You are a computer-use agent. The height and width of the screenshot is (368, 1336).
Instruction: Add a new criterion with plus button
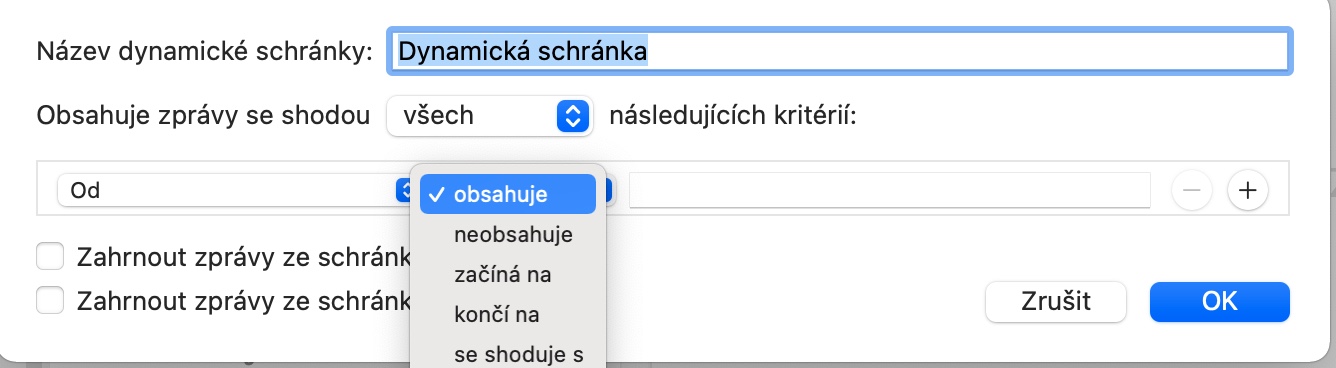tap(1247, 189)
